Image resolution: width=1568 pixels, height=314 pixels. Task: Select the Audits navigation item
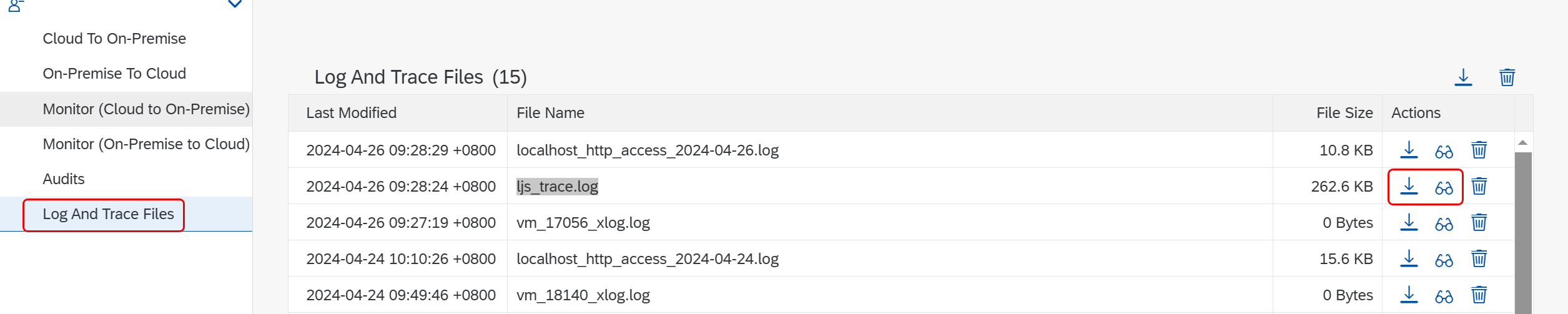(64, 179)
